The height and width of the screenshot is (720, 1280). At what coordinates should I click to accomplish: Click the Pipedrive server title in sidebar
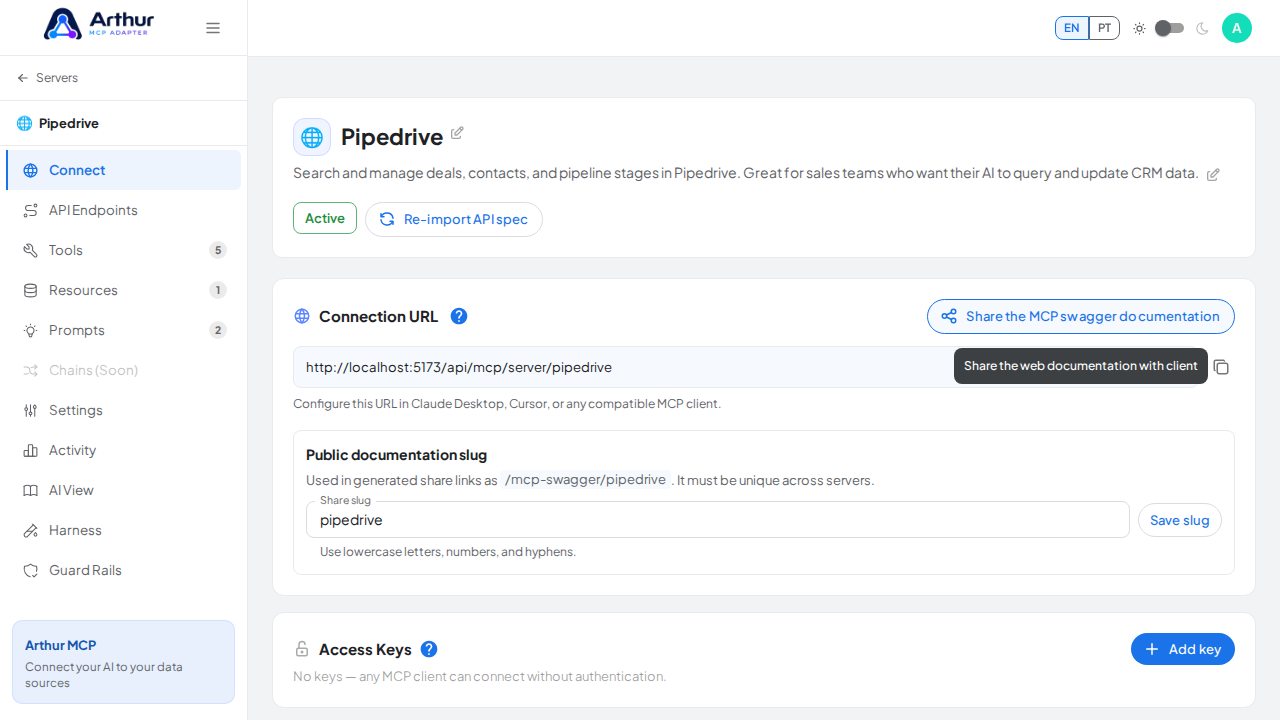(x=69, y=123)
